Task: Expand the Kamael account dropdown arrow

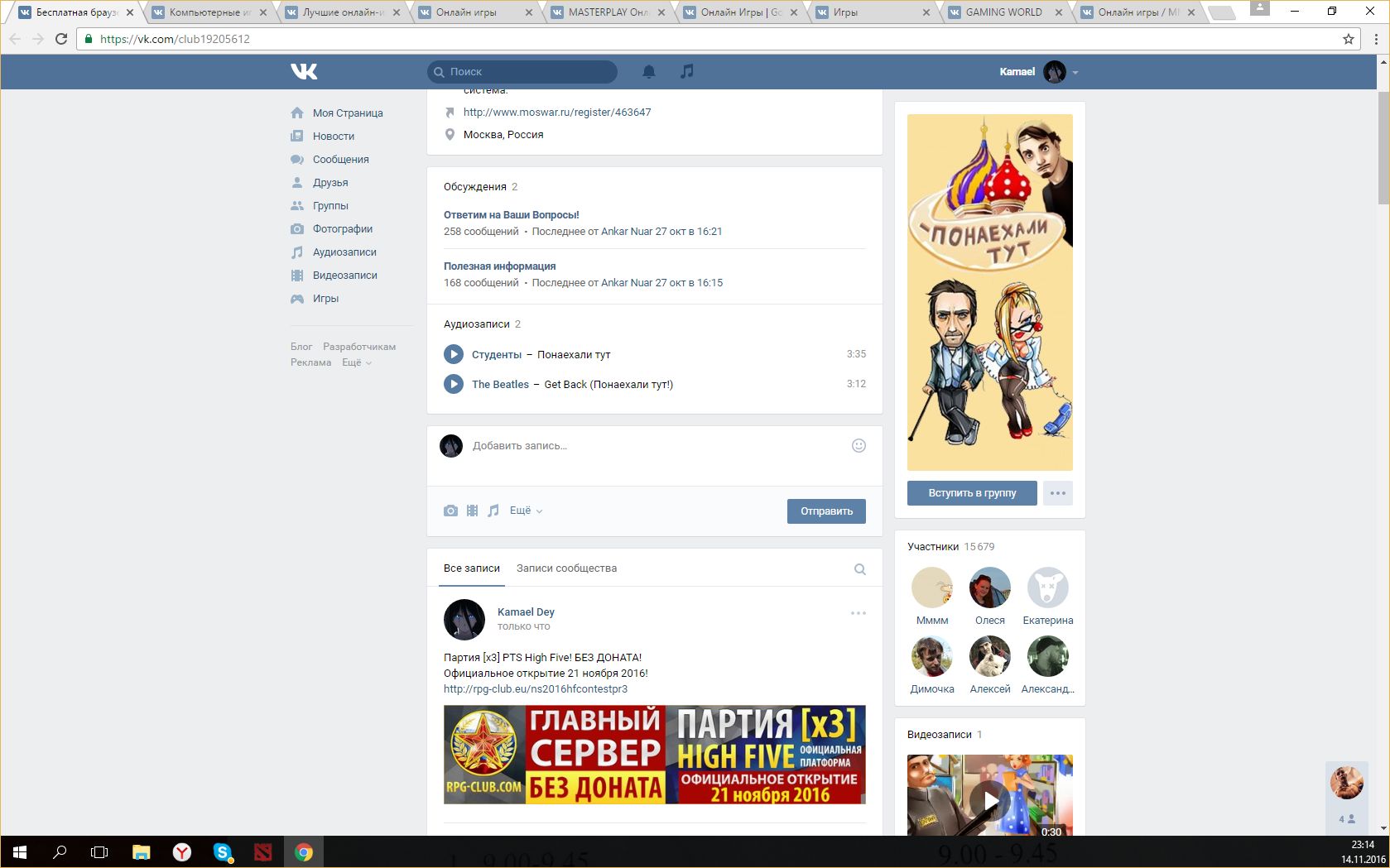Action: [x=1075, y=73]
